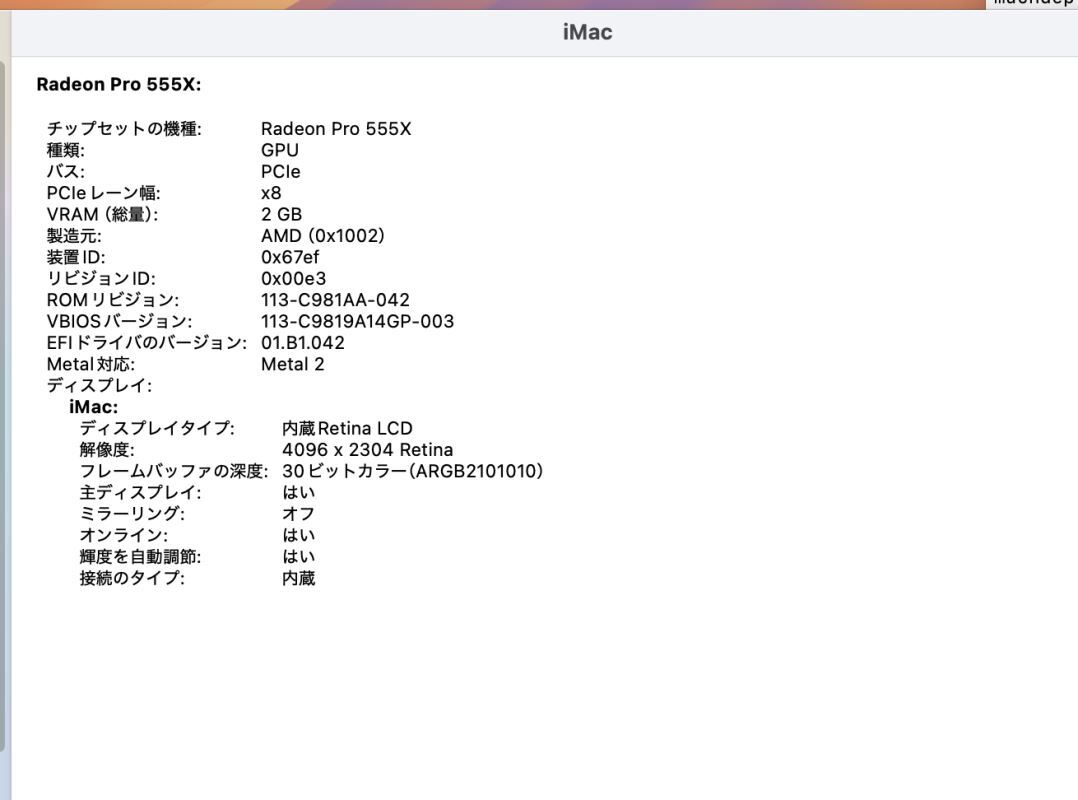Click the 内蔵 Retina LCD display type

point(341,428)
